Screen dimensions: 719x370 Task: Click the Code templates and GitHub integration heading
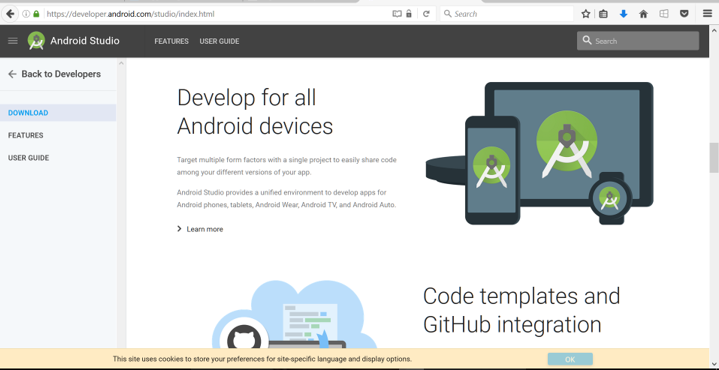click(521, 310)
